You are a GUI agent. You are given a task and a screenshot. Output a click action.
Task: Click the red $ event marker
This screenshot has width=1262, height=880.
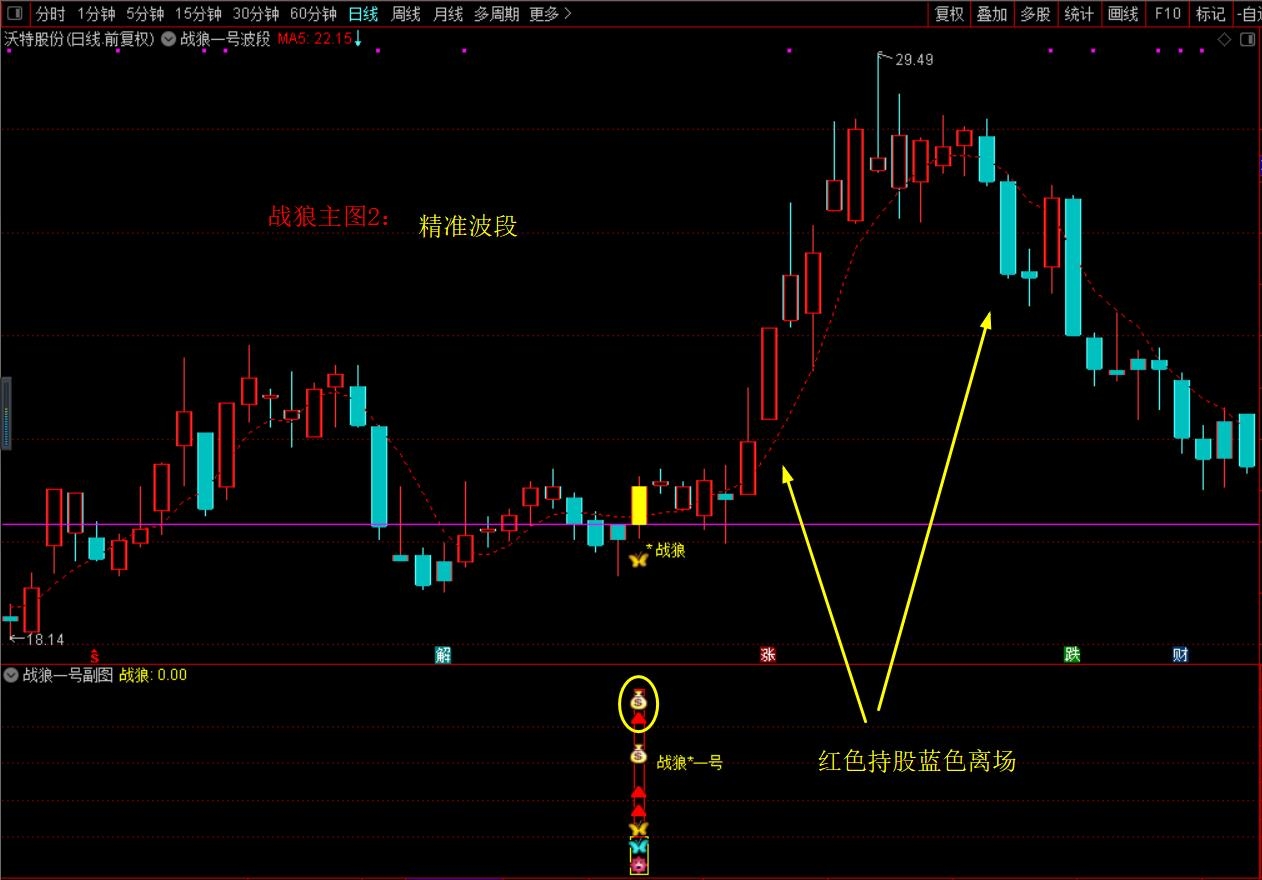pyautogui.click(x=95, y=655)
